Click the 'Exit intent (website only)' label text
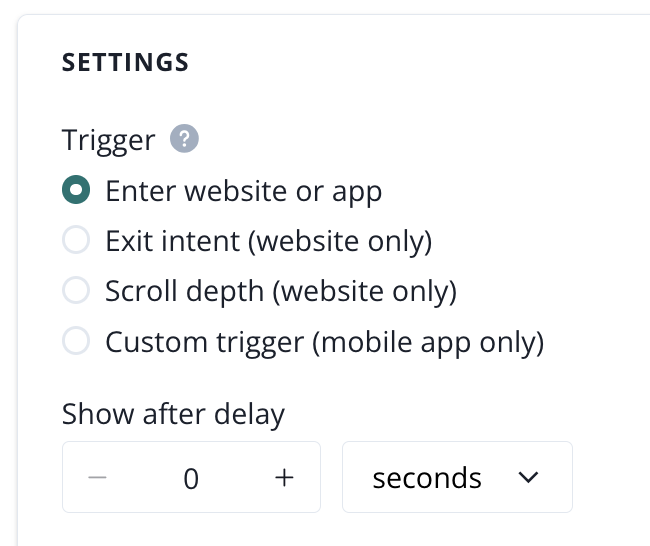The image size is (650, 546). 268,241
